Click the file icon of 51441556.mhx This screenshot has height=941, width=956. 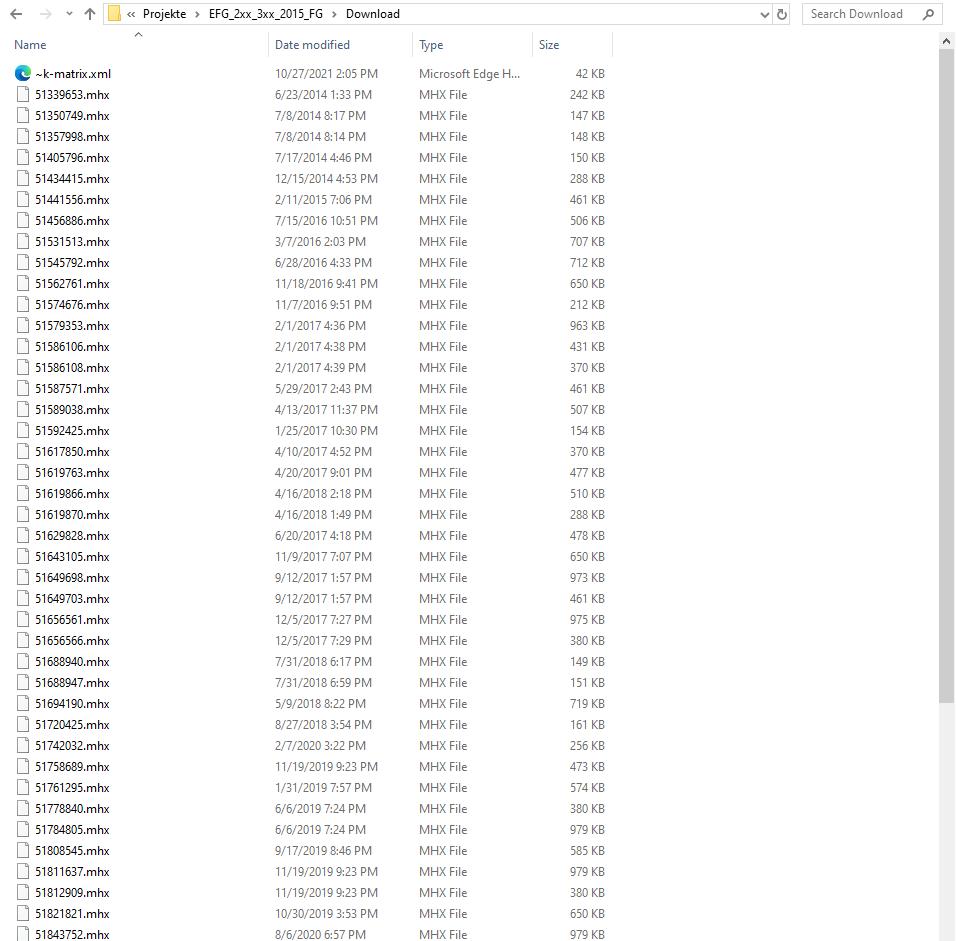pyautogui.click(x=23, y=199)
